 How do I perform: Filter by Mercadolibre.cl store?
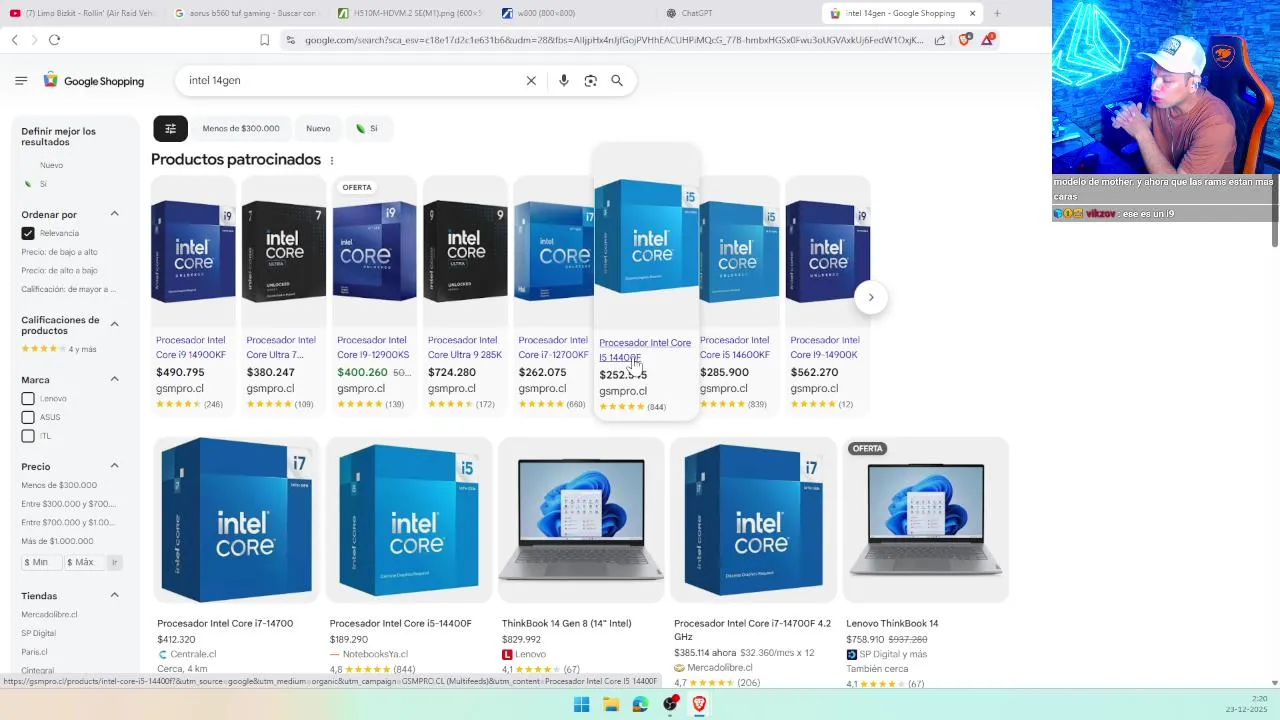click(49, 614)
